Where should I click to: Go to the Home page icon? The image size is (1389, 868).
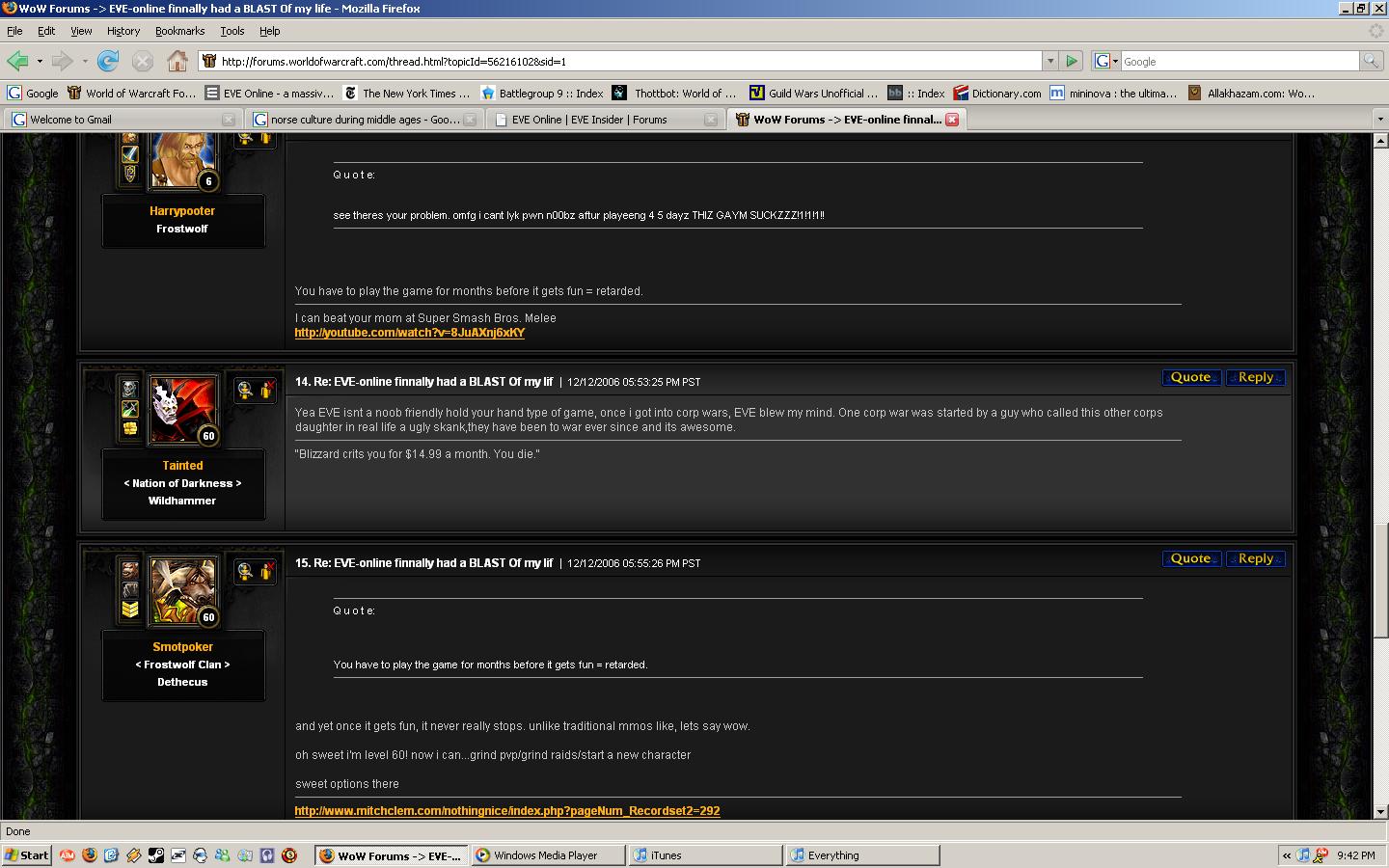177,61
